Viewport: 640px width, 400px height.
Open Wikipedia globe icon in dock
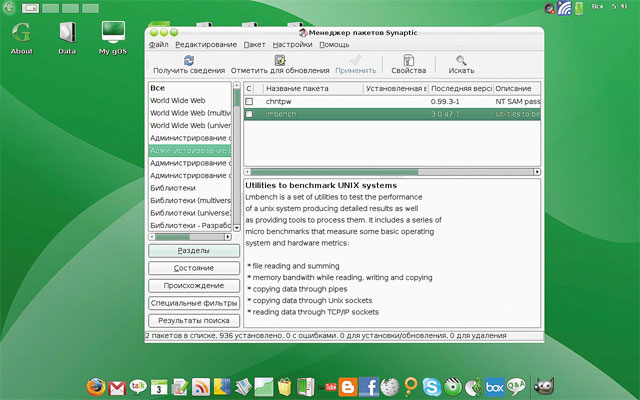tap(390, 387)
